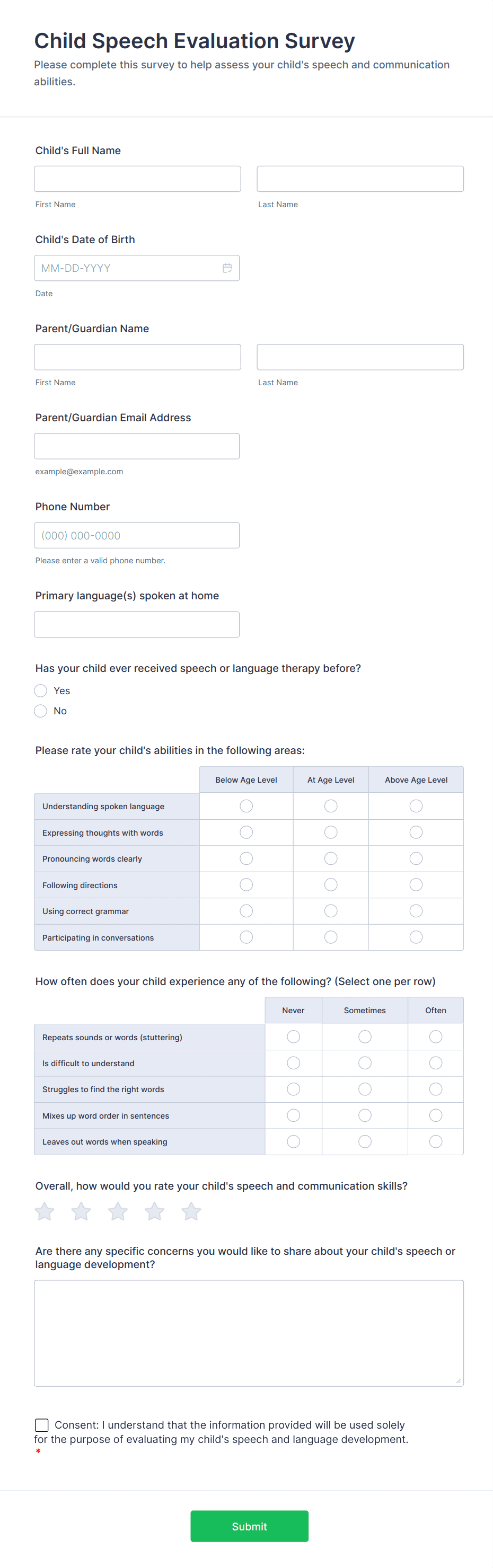Click the Submit button
Image resolution: width=493 pixels, height=1568 pixels.
(249, 1526)
